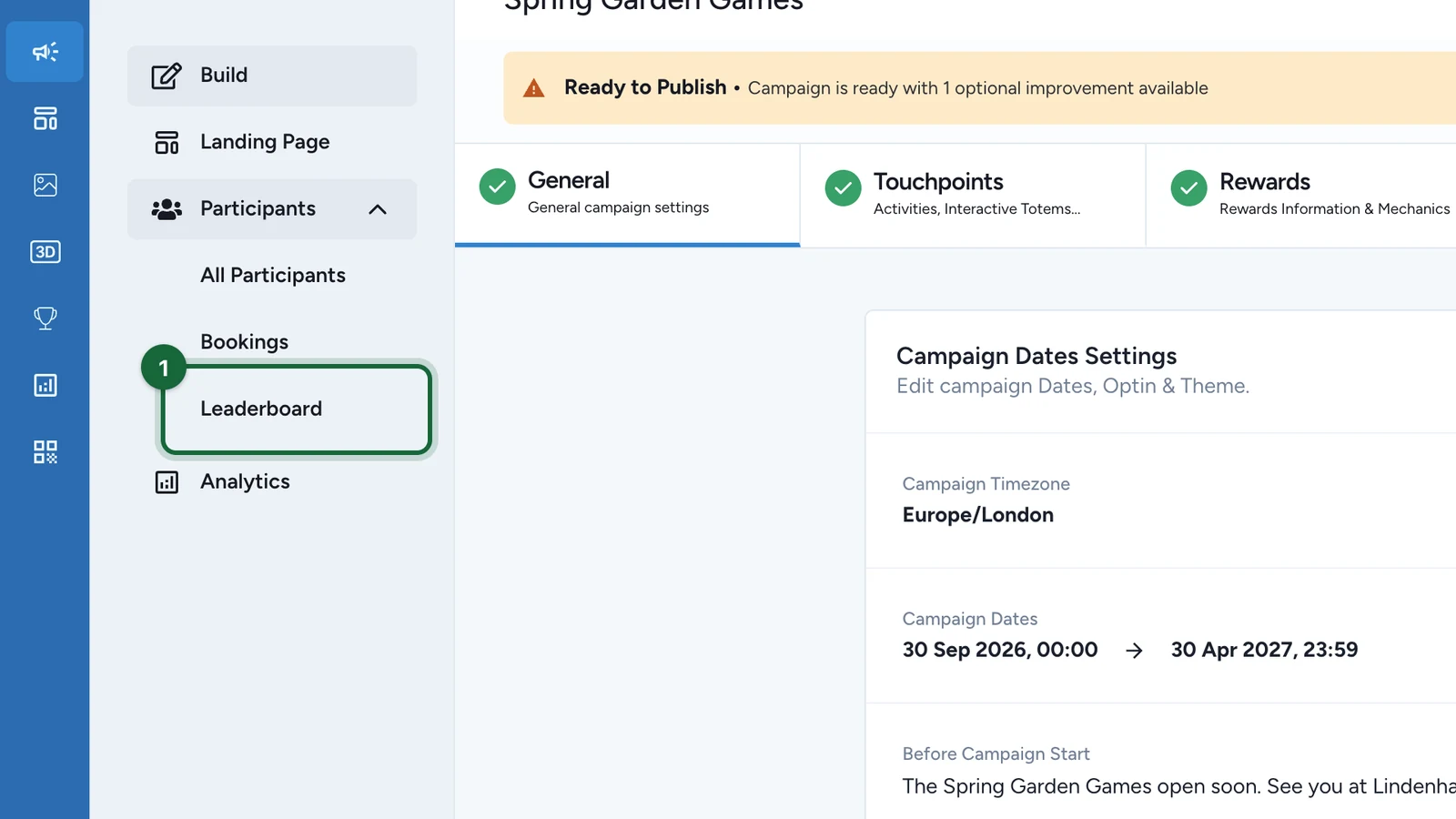The width and height of the screenshot is (1456, 819).
Task: Collapse the Participants menu chevron
Action: coord(378,209)
